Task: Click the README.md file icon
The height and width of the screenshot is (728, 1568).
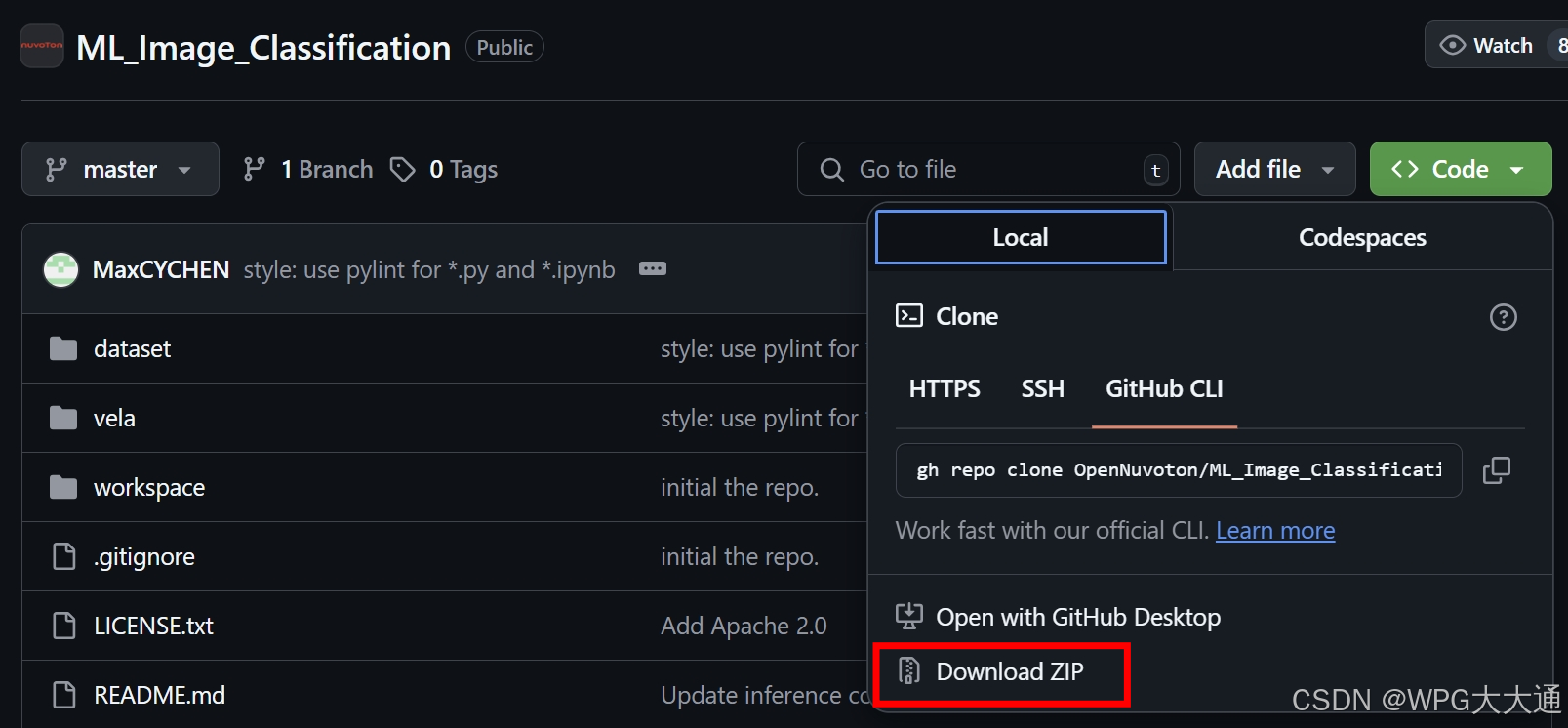Action: click(x=64, y=695)
